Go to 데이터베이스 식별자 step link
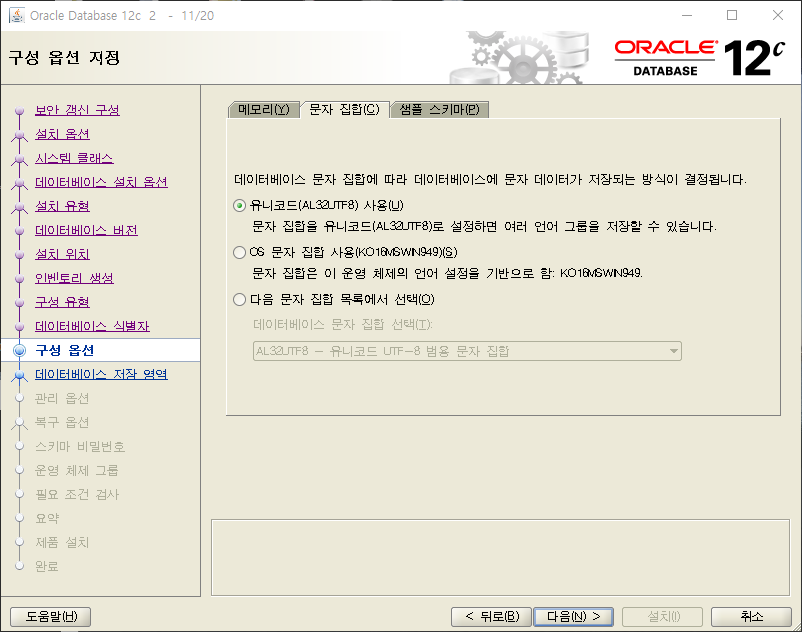Viewport: 802px width, 632px height. pyautogui.click(x=92, y=326)
